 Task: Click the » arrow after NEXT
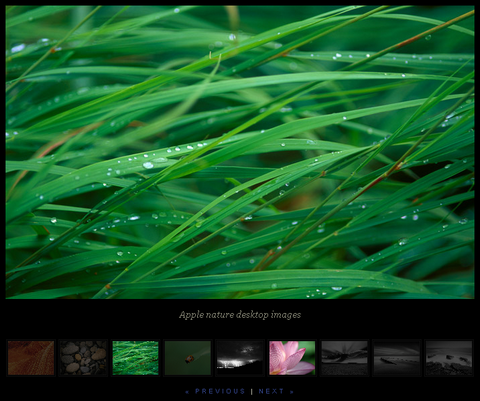[292, 392]
